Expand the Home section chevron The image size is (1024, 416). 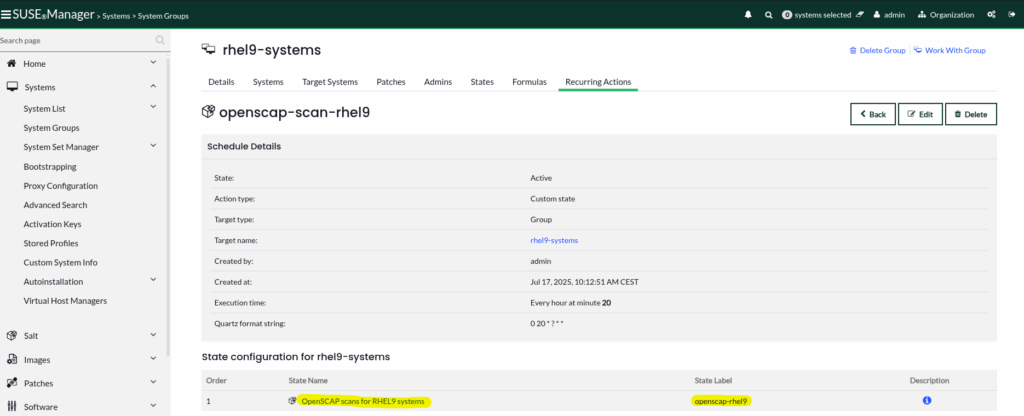point(153,63)
